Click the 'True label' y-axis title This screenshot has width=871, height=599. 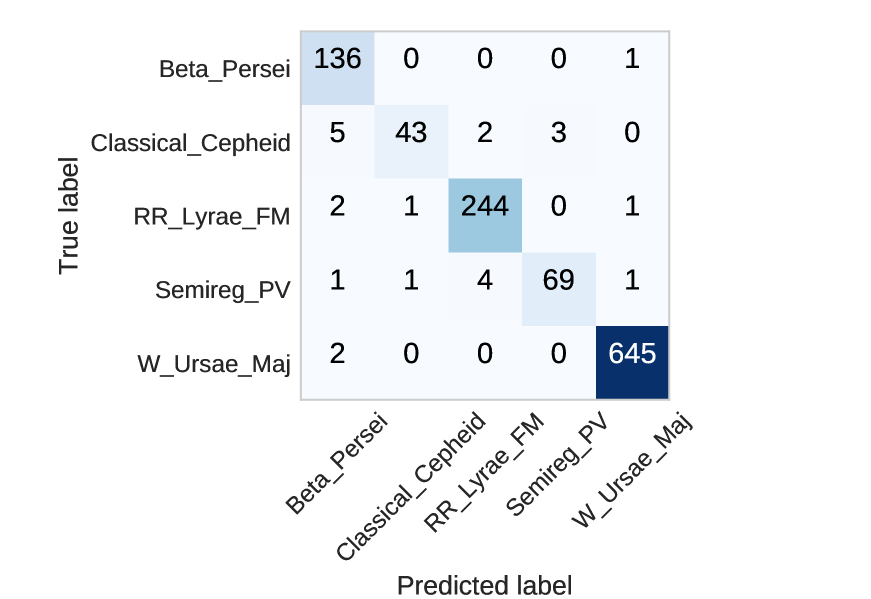68,215
